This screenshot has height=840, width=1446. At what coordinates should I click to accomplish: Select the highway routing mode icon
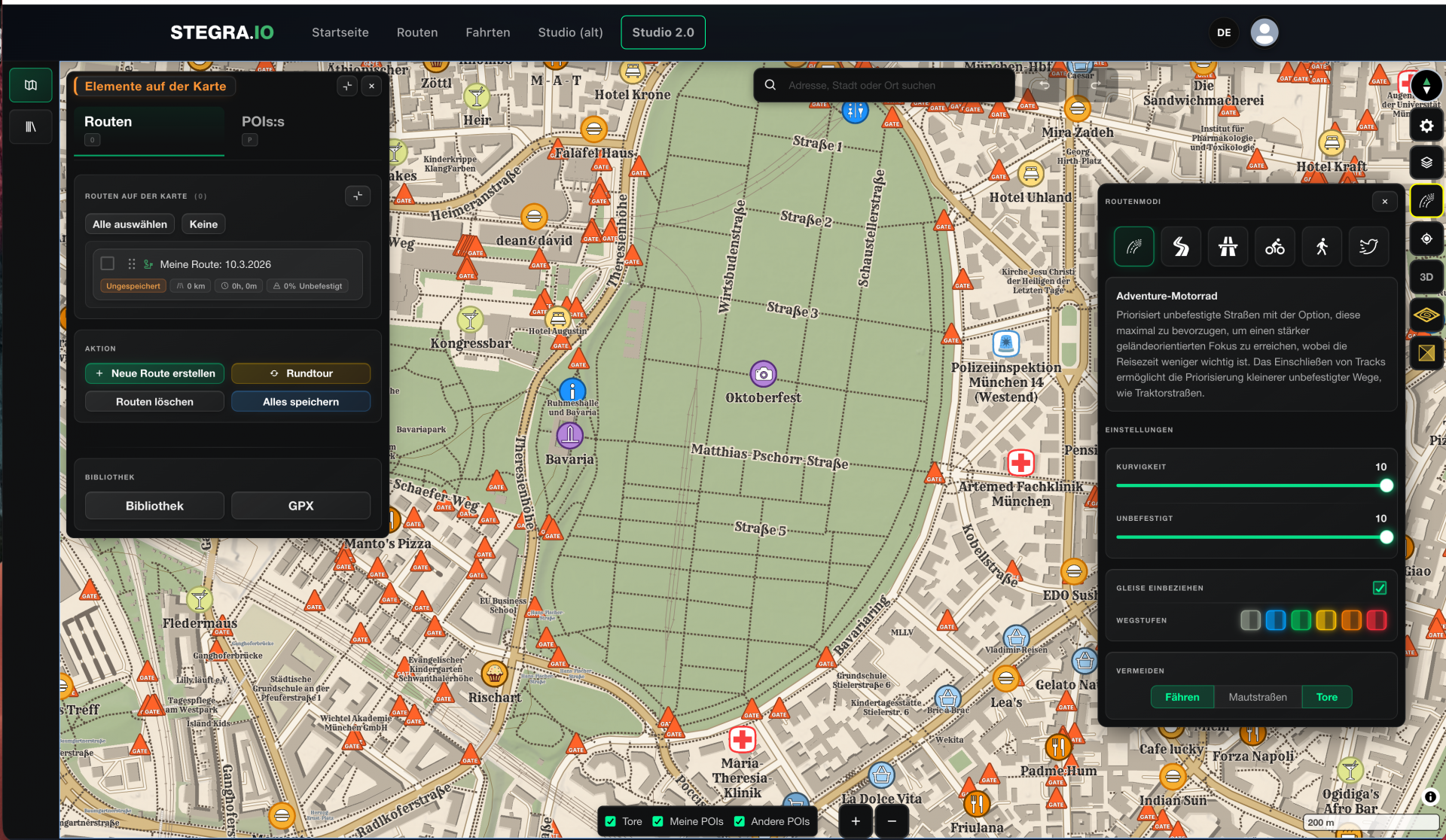coord(1228,246)
